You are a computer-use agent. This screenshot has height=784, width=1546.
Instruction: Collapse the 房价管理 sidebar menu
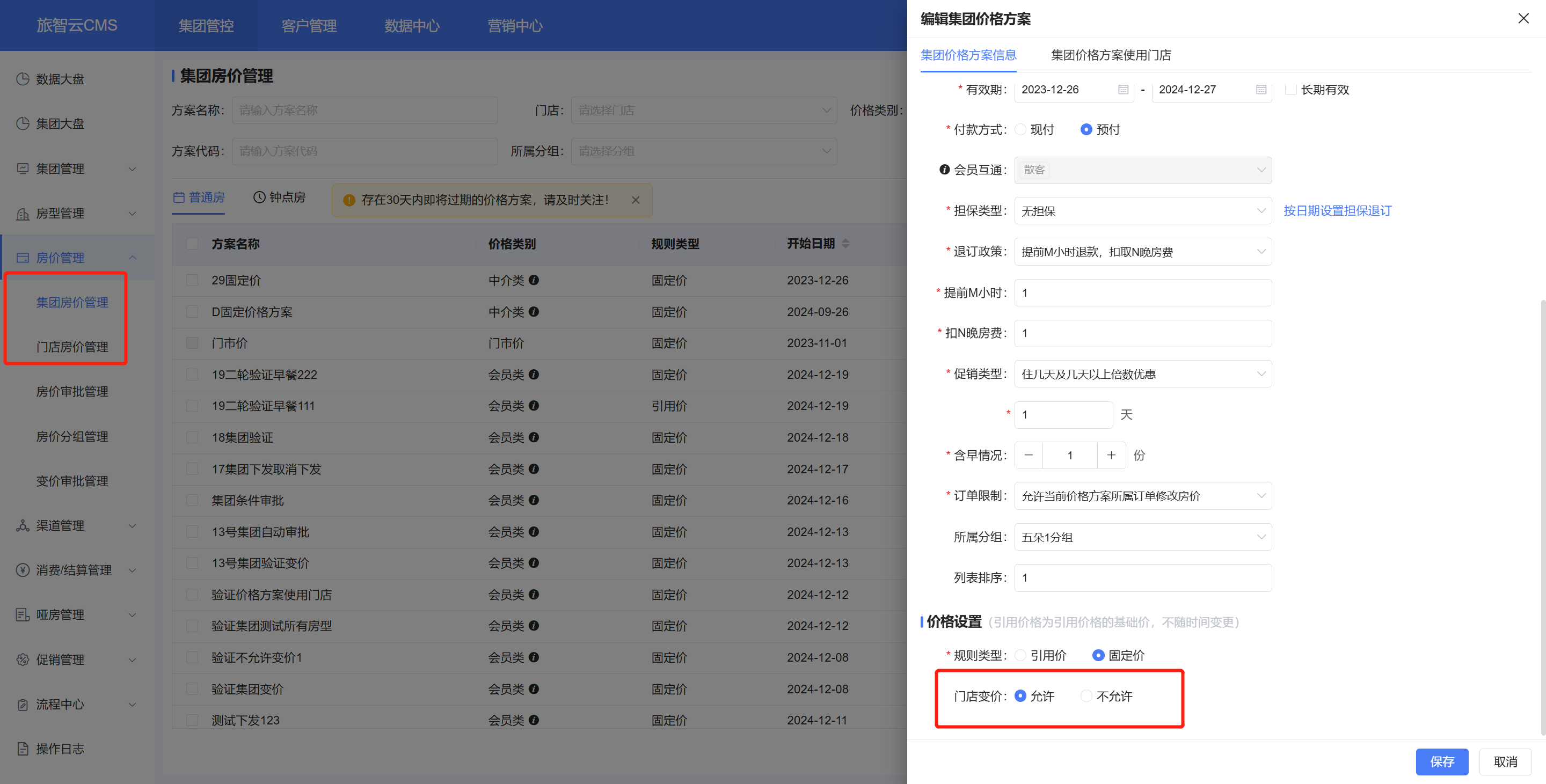coord(133,258)
